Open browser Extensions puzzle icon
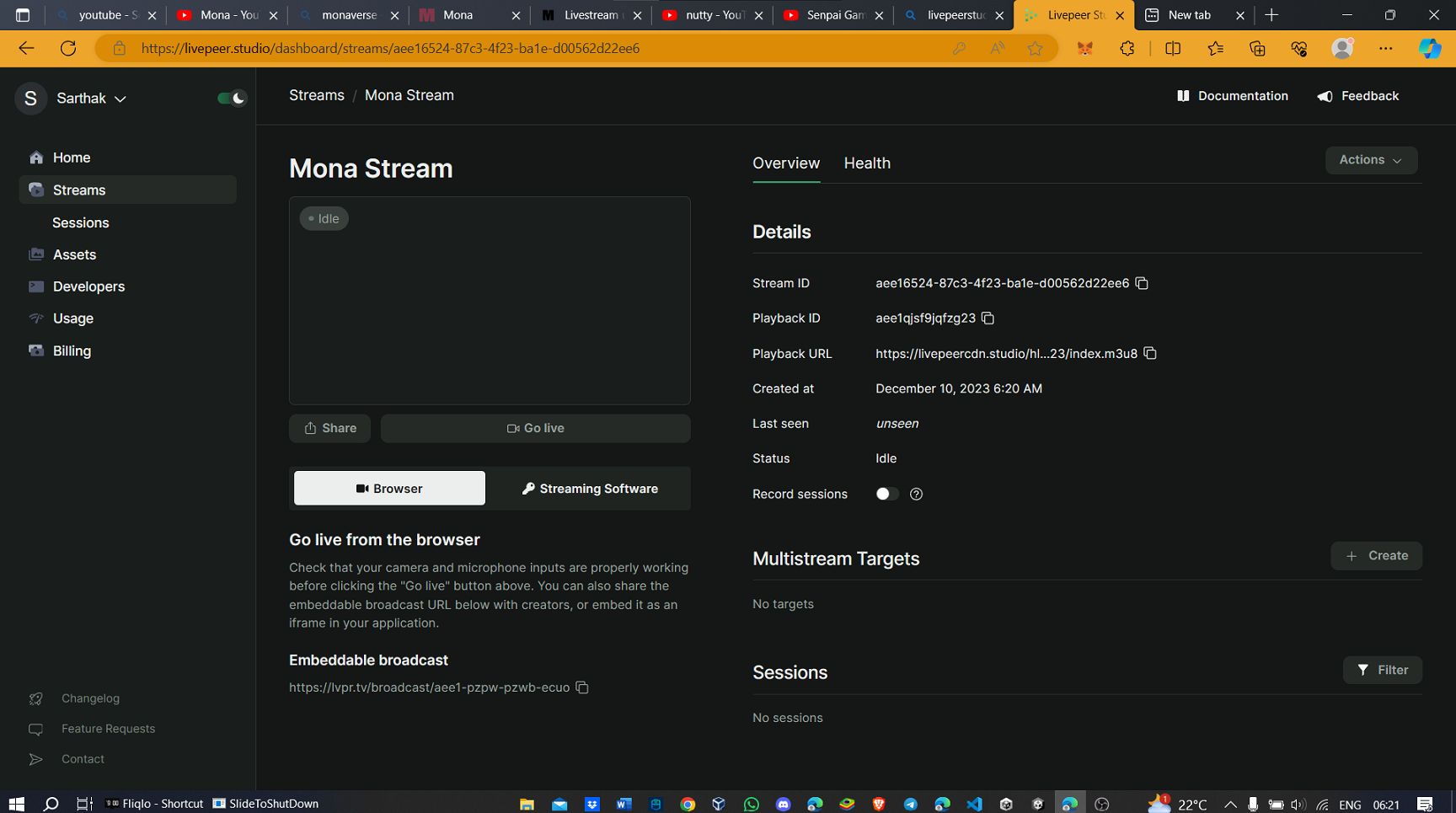The width and height of the screenshot is (1456, 813). (x=1127, y=49)
